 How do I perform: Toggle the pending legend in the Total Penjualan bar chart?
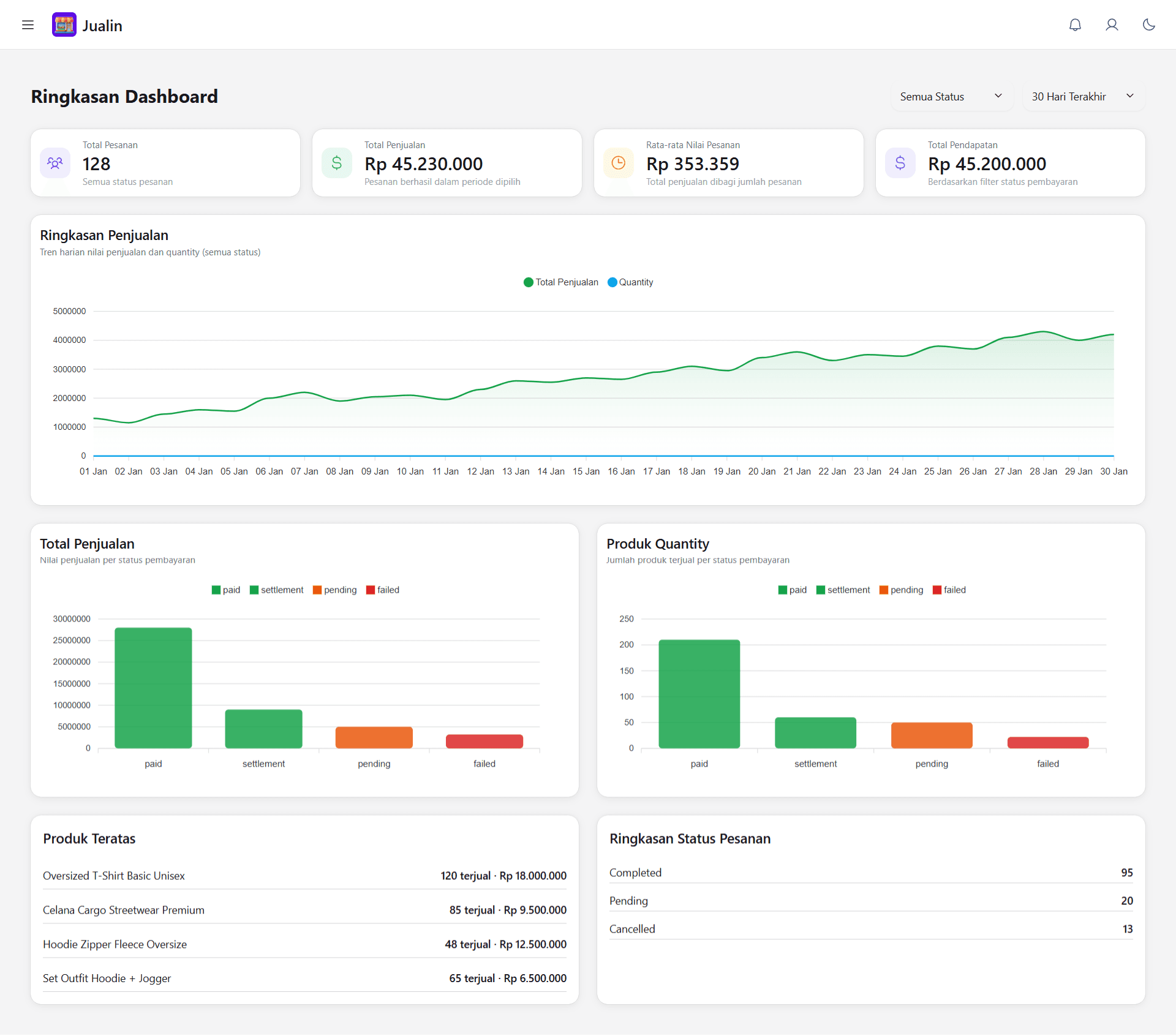click(x=334, y=590)
